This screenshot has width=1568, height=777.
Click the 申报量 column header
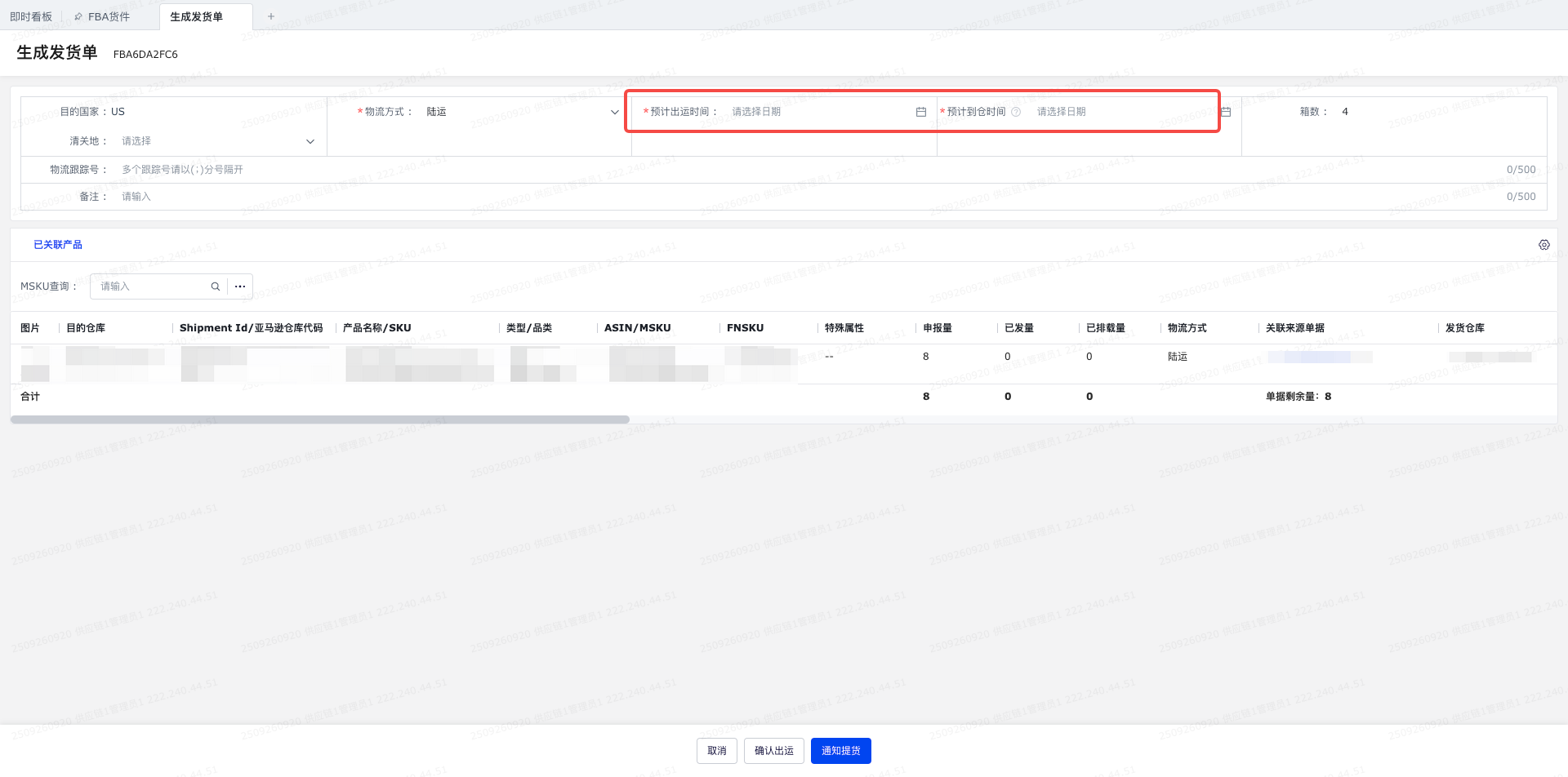click(x=938, y=328)
